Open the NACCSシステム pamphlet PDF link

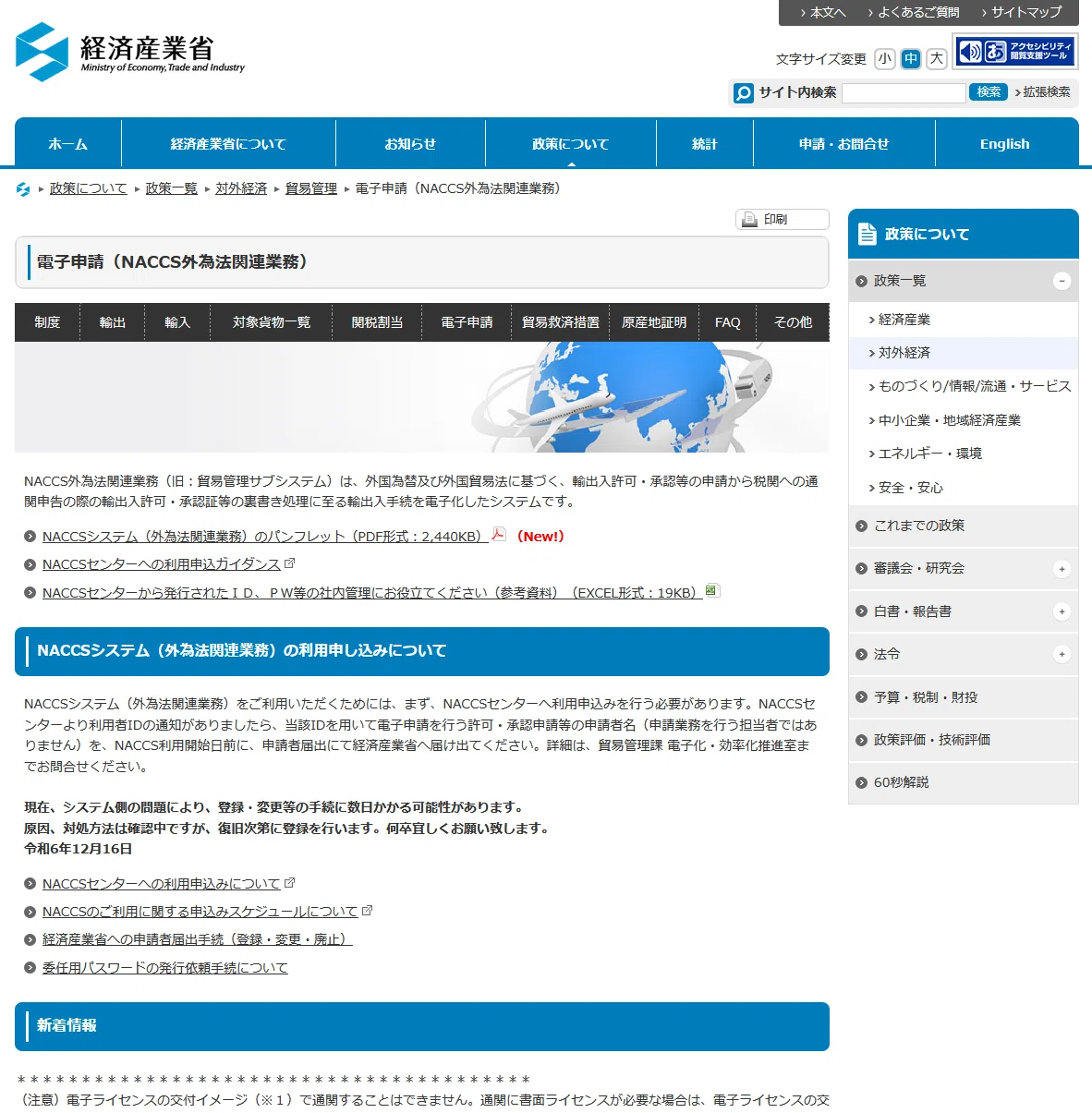[265, 537]
